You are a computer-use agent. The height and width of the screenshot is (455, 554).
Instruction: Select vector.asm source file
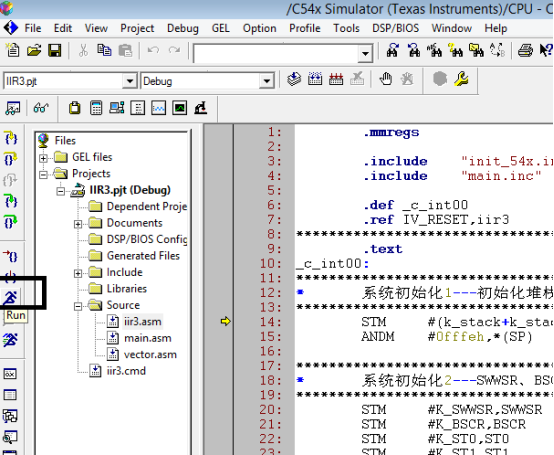(150, 354)
